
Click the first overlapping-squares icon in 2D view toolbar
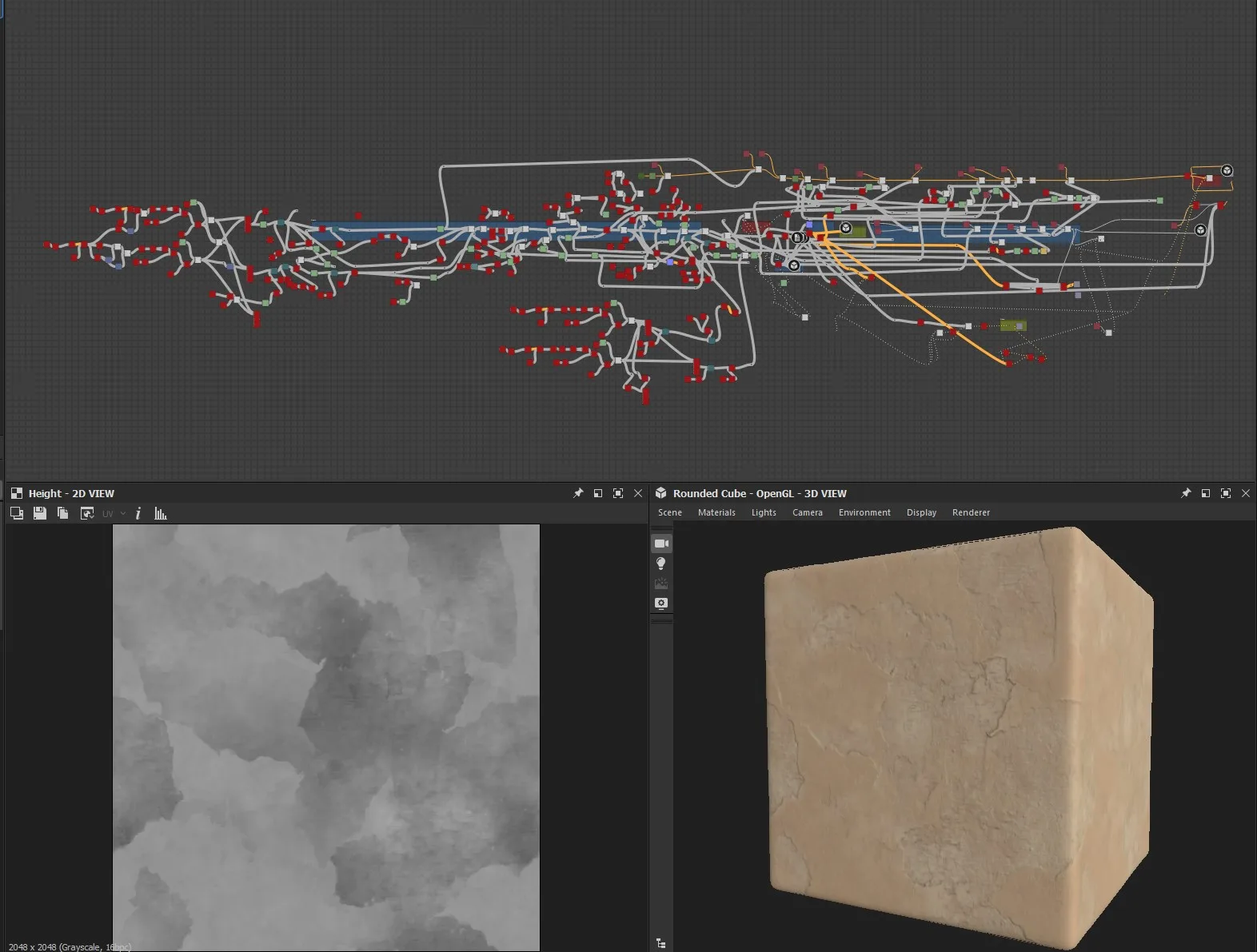click(16, 513)
